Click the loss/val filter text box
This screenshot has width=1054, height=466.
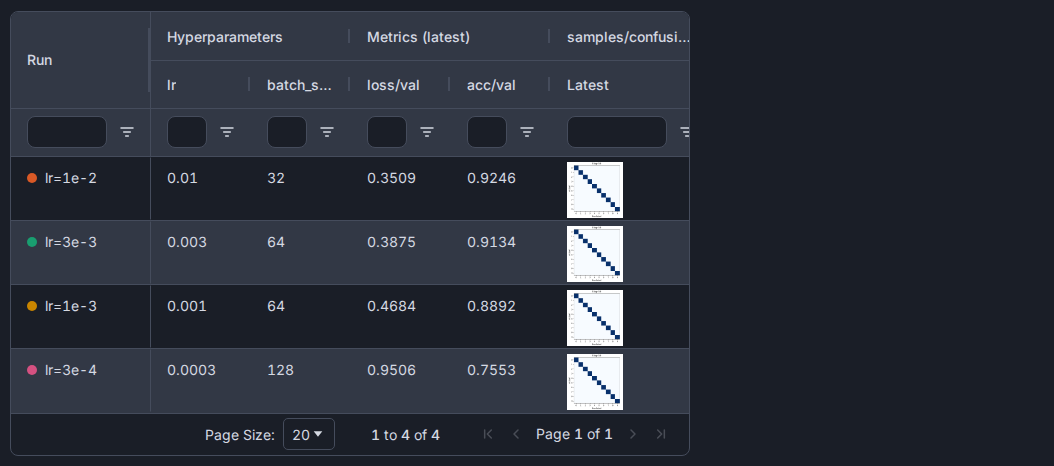click(387, 132)
